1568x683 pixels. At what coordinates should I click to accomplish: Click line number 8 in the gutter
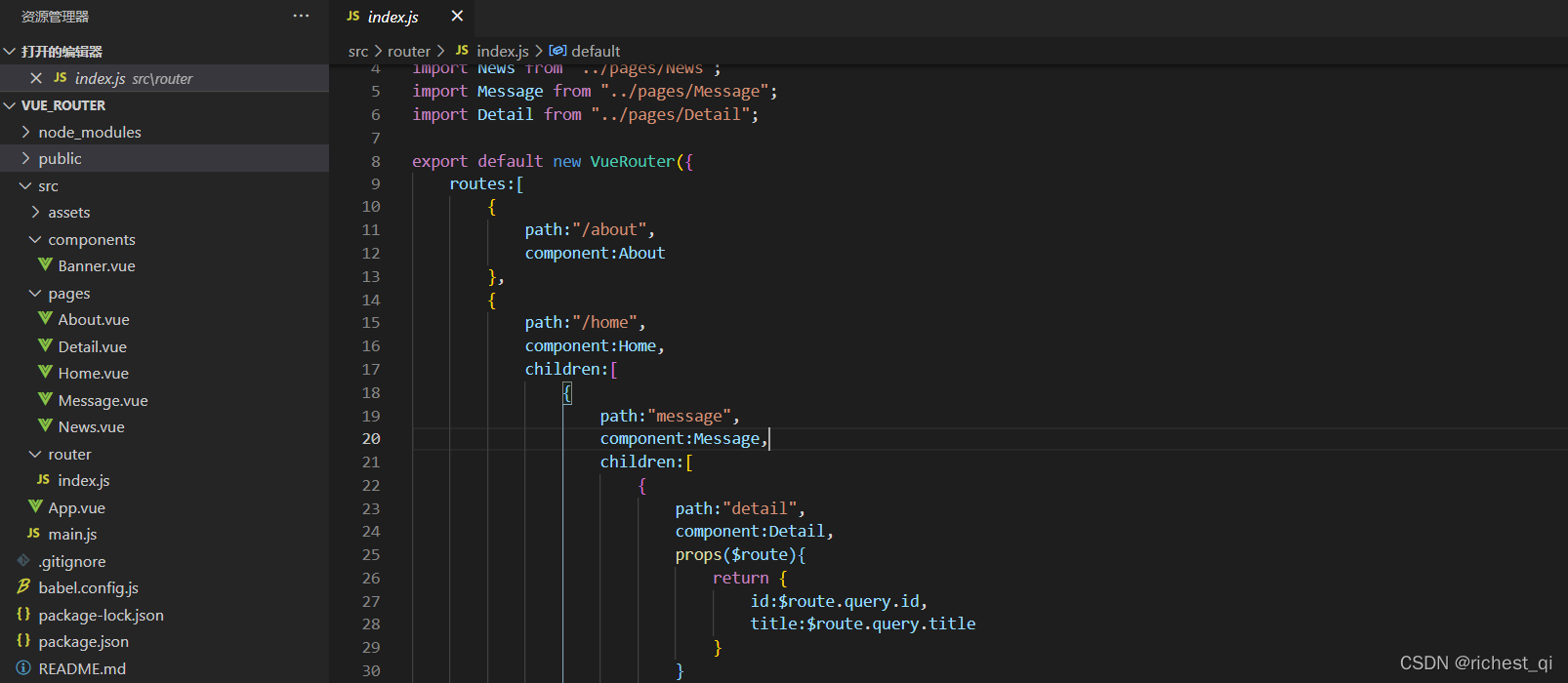[376, 161]
